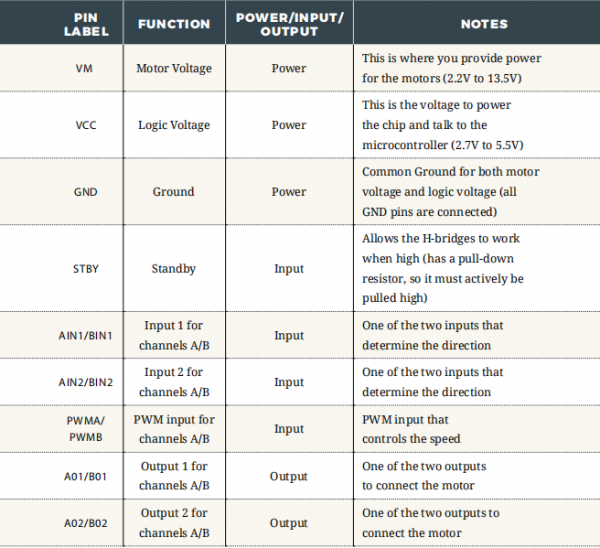Click the AIN2/BIN2 pin label
600x548 pixels.
(x=86, y=382)
